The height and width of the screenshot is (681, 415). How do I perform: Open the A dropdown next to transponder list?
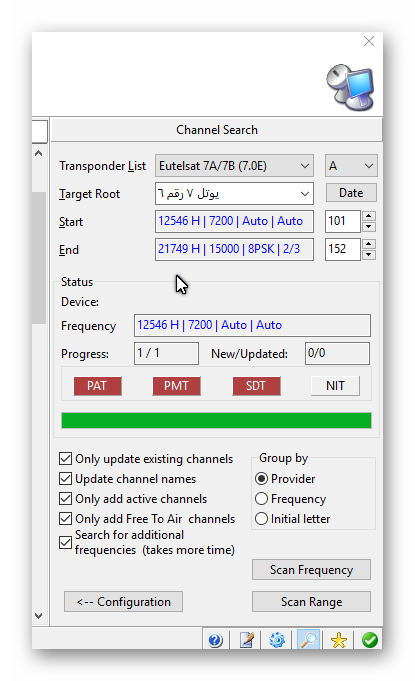pos(351,166)
